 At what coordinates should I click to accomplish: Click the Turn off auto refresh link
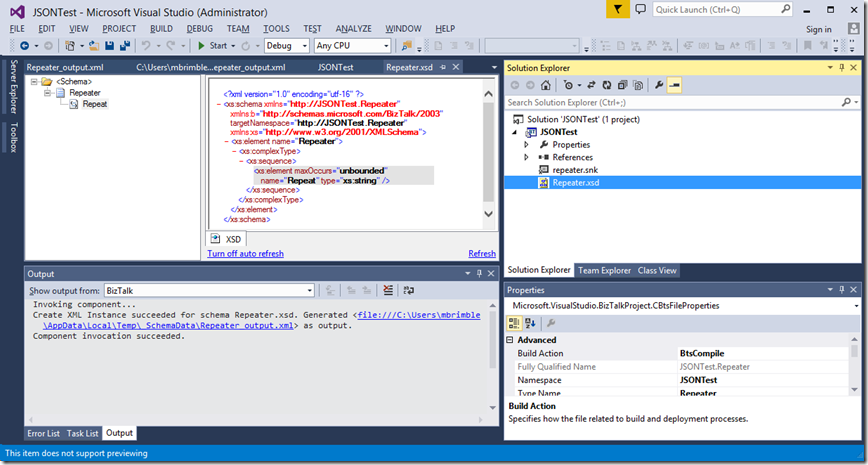(245, 254)
